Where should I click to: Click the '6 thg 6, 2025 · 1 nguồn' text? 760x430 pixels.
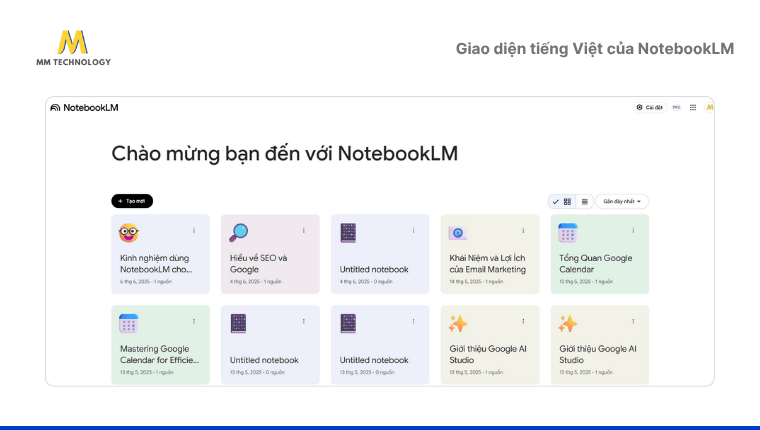click(146, 282)
